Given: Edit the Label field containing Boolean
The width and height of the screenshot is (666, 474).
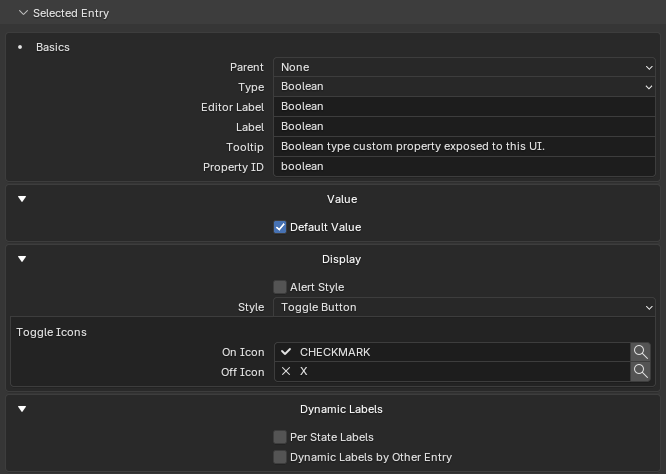Looking at the screenshot, I should pos(464,127).
